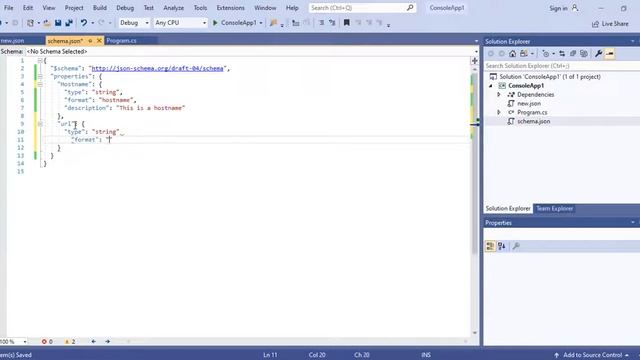Click the Search (Ctrl+Q) box

(362, 8)
